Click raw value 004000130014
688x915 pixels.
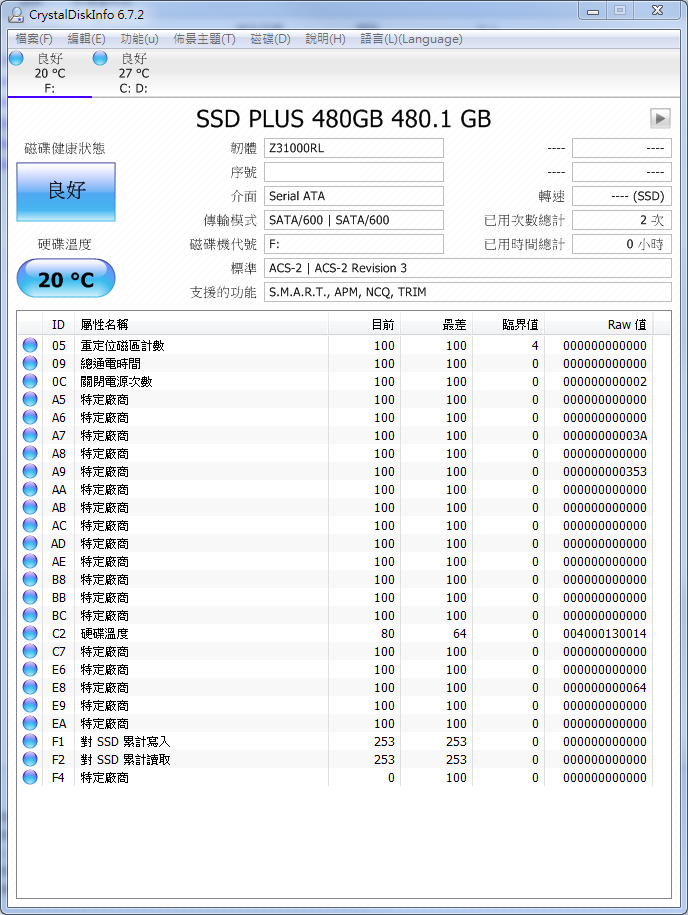coord(605,634)
